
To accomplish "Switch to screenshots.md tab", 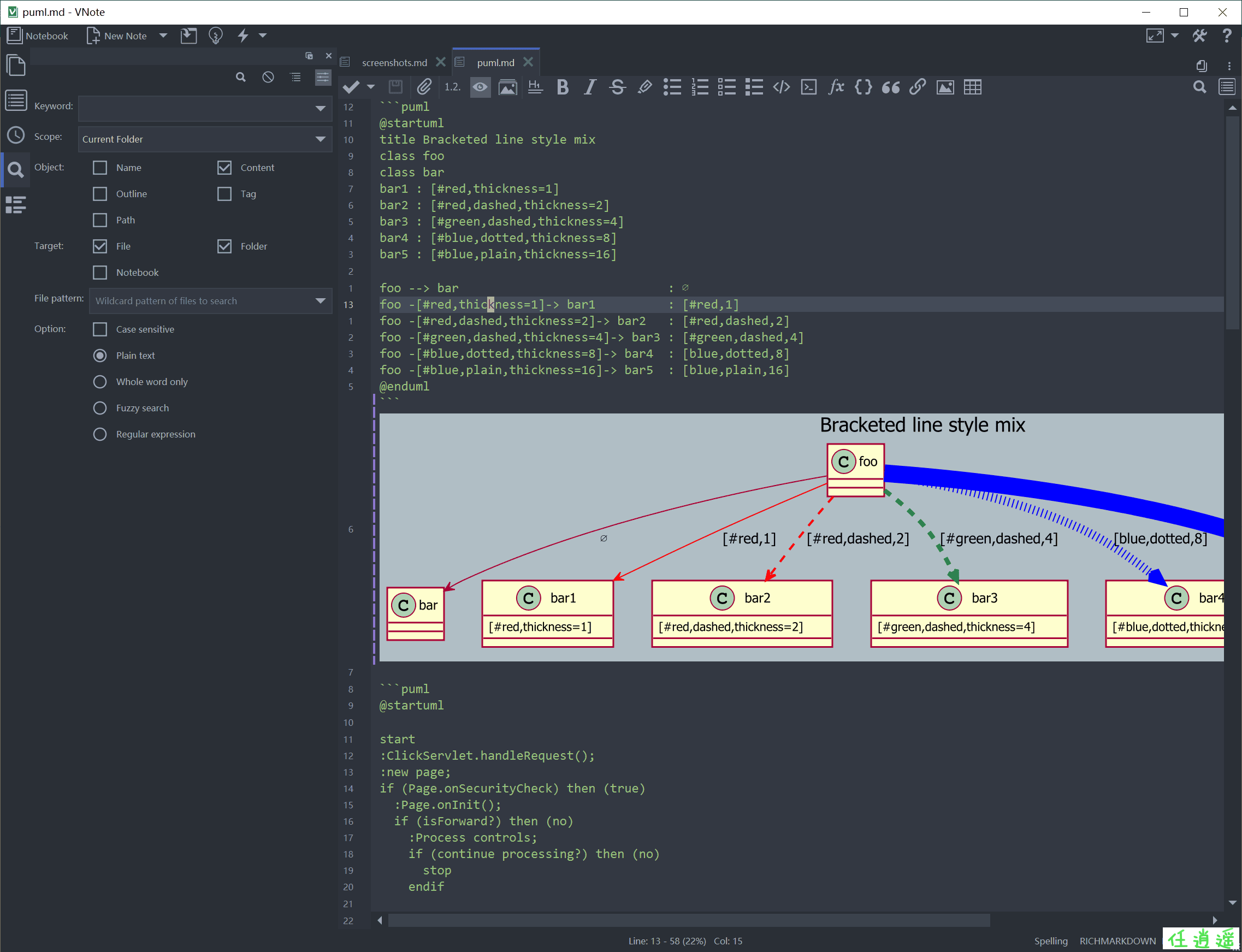I will [x=394, y=62].
